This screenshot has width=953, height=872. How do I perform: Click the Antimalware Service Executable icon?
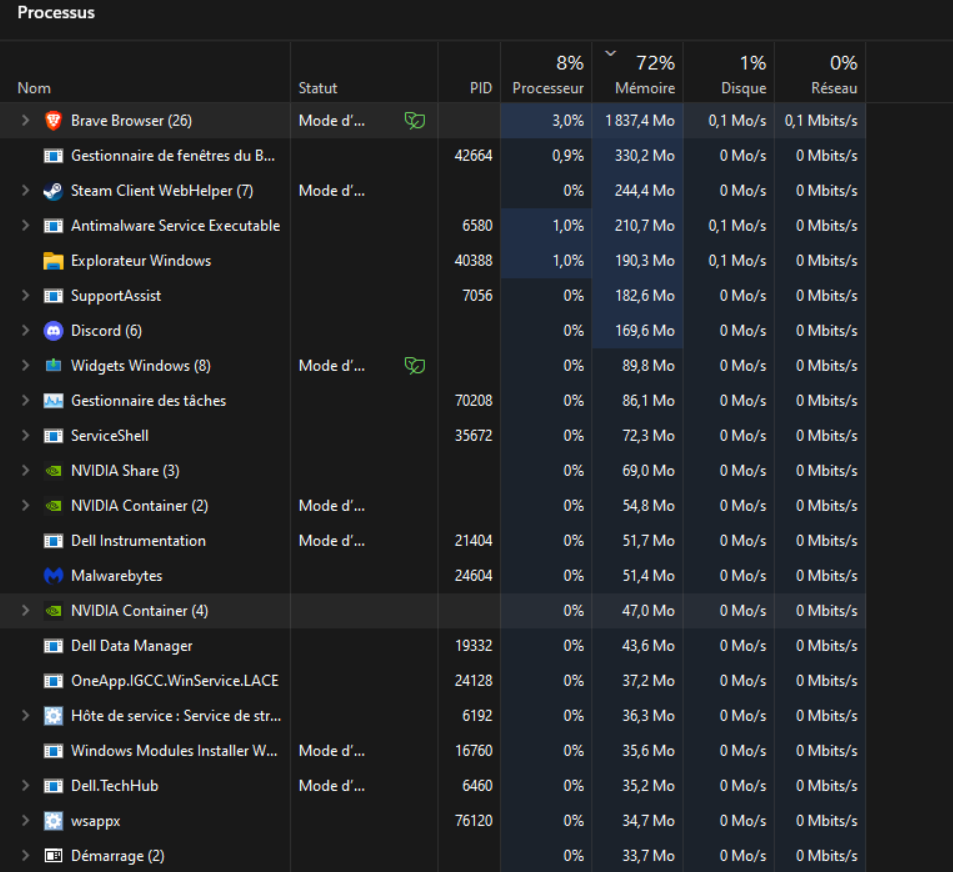(x=53, y=226)
